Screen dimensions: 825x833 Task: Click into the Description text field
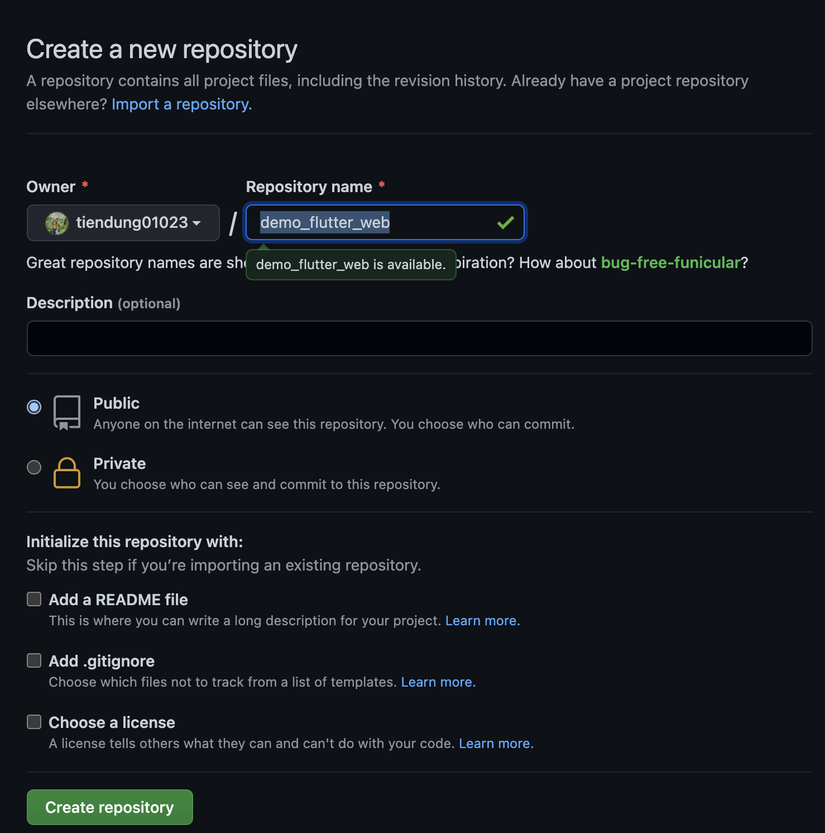click(419, 338)
